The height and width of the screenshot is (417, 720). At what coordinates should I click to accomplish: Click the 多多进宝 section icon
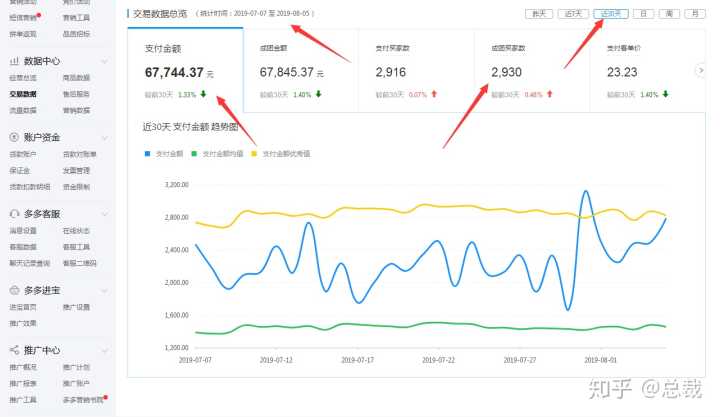click(x=13, y=289)
